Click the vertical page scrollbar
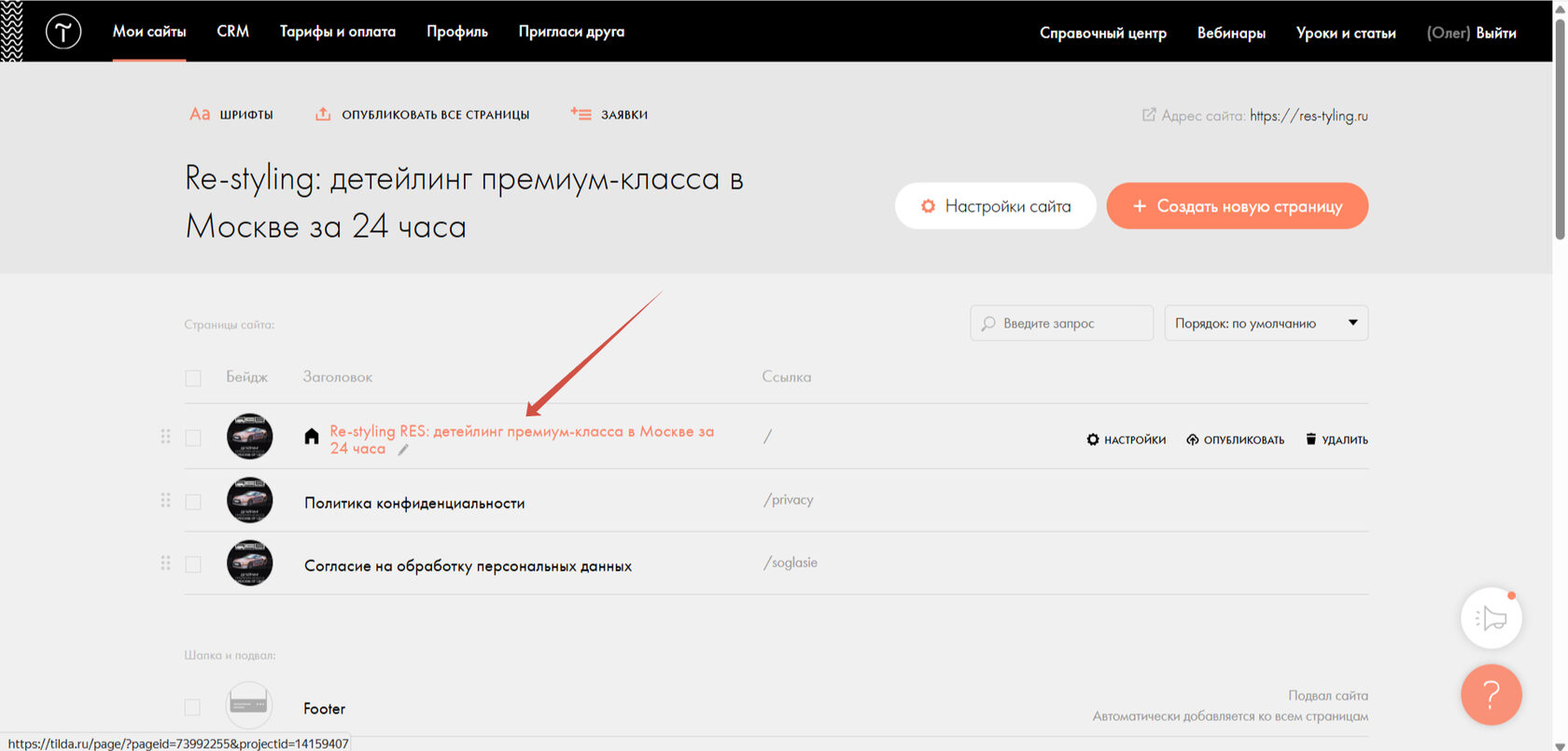This screenshot has height=751, width=1568. click(x=1560, y=131)
